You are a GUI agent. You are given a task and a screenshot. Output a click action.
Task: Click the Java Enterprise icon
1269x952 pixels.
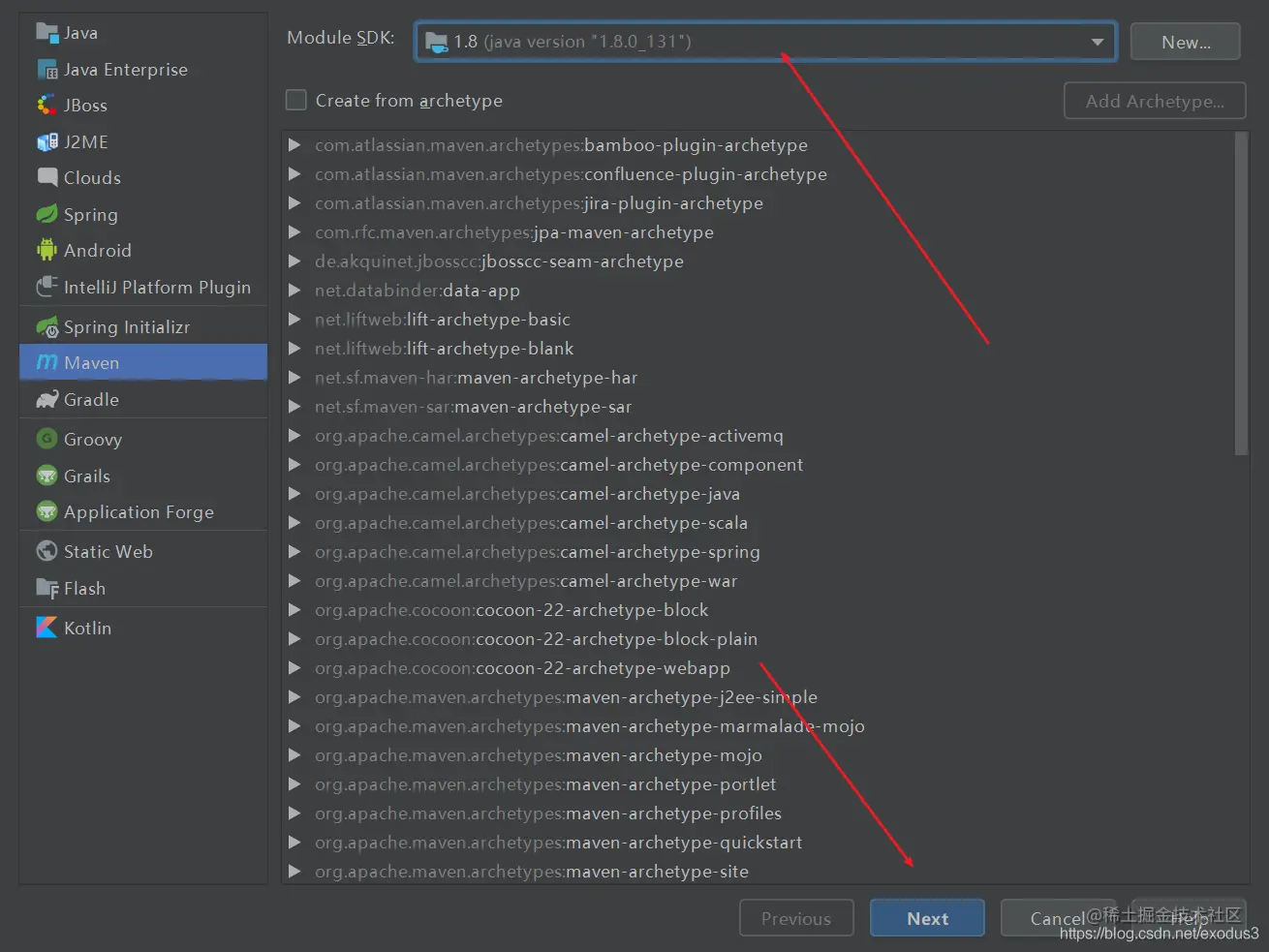[x=46, y=70]
